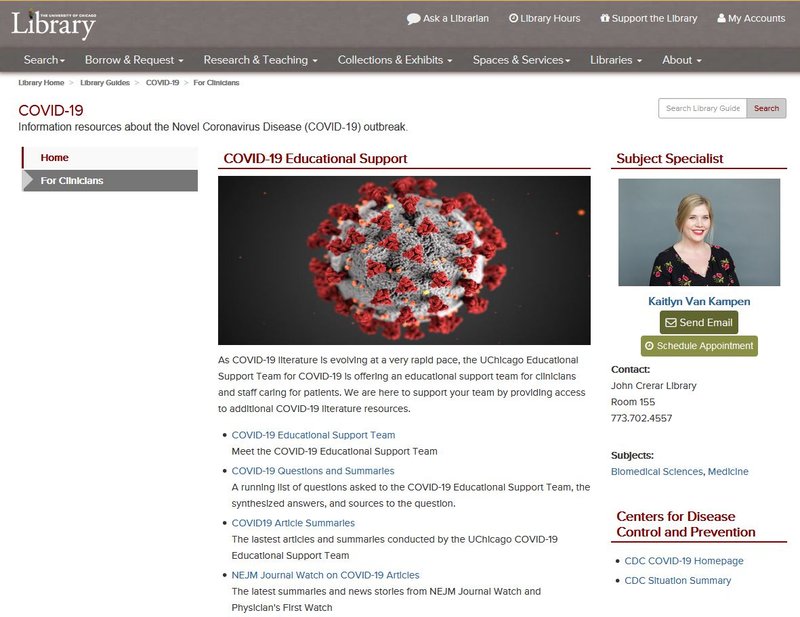800x617 pixels.
Task: Click the clock icon on Schedule Appointment
Action: tap(649, 346)
